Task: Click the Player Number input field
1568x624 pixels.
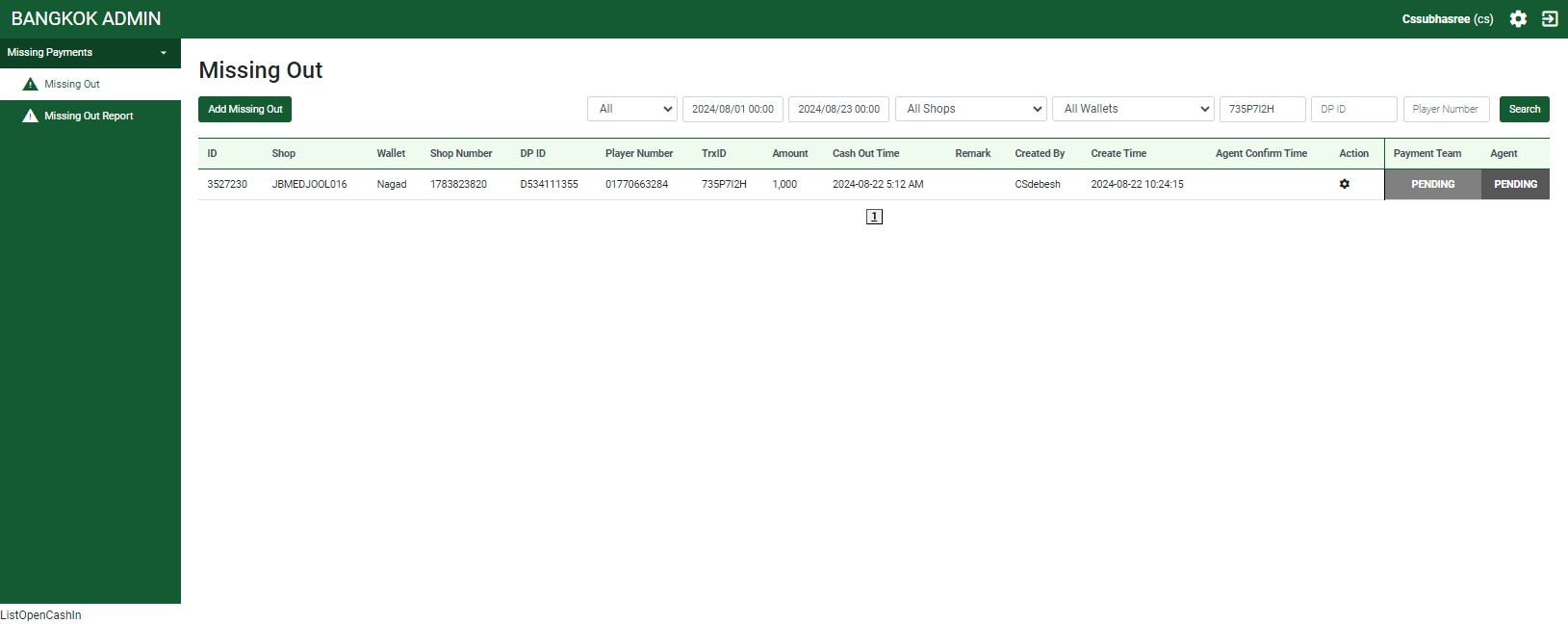Action: click(1446, 109)
